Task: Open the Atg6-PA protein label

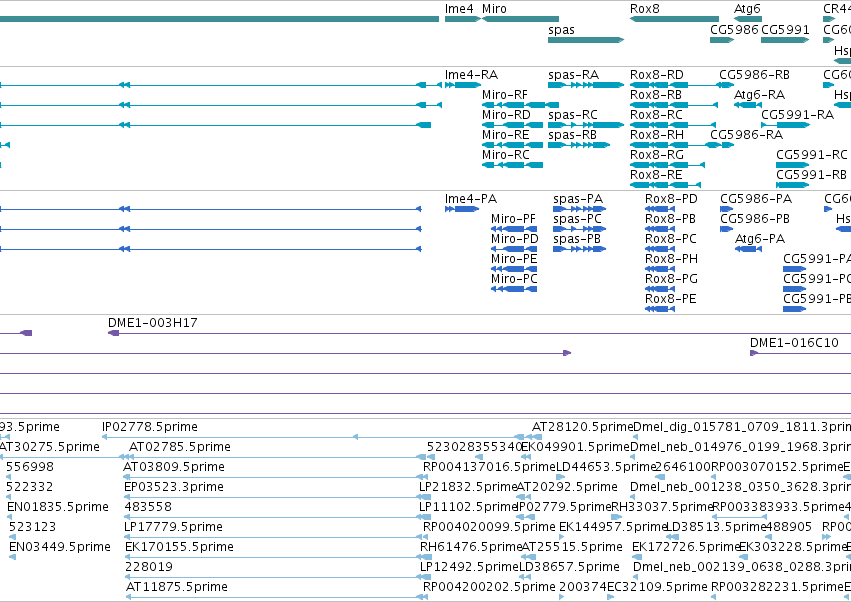Action: coord(760,239)
